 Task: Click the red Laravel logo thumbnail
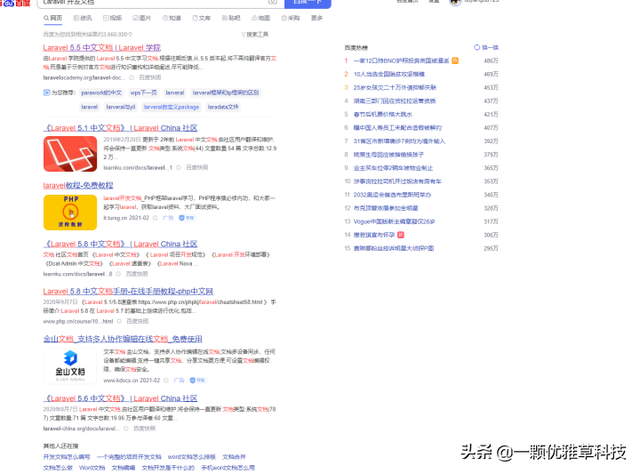[x=70, y=154]
